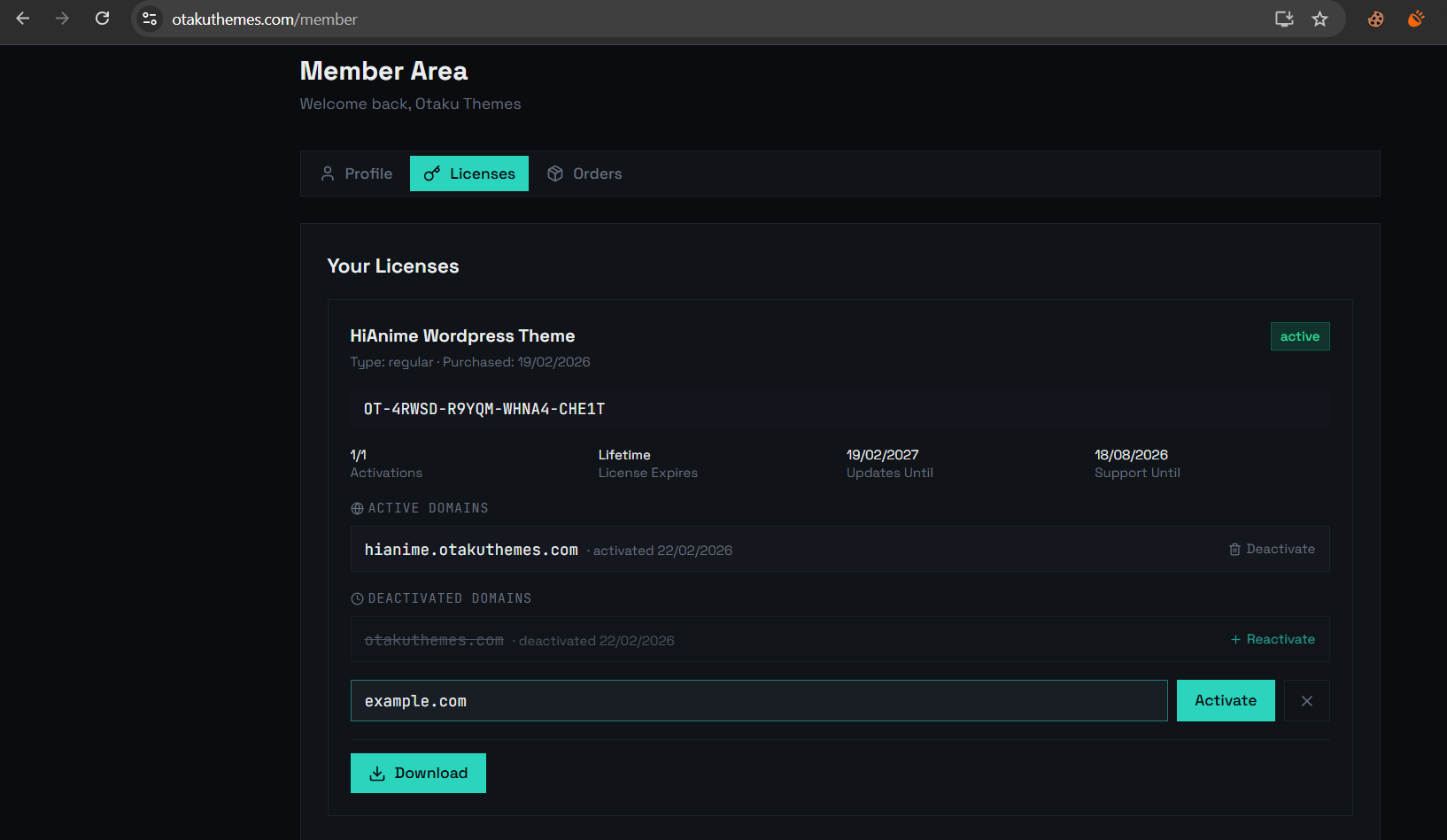Viewport: 1447px width, 840px height.
Task: Click the plus icon beside Reactivate
Action: tap(1234, 639)
